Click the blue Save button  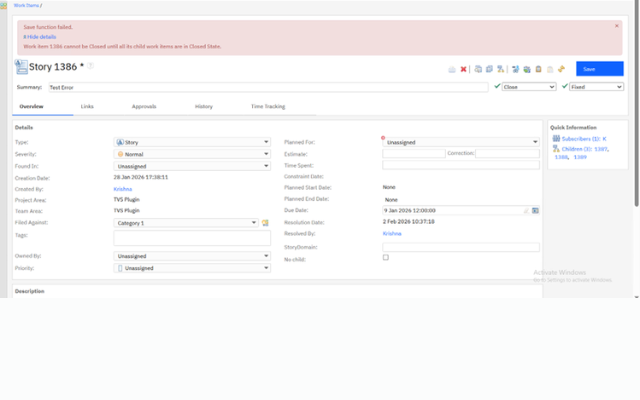click(x=600, y=69)
